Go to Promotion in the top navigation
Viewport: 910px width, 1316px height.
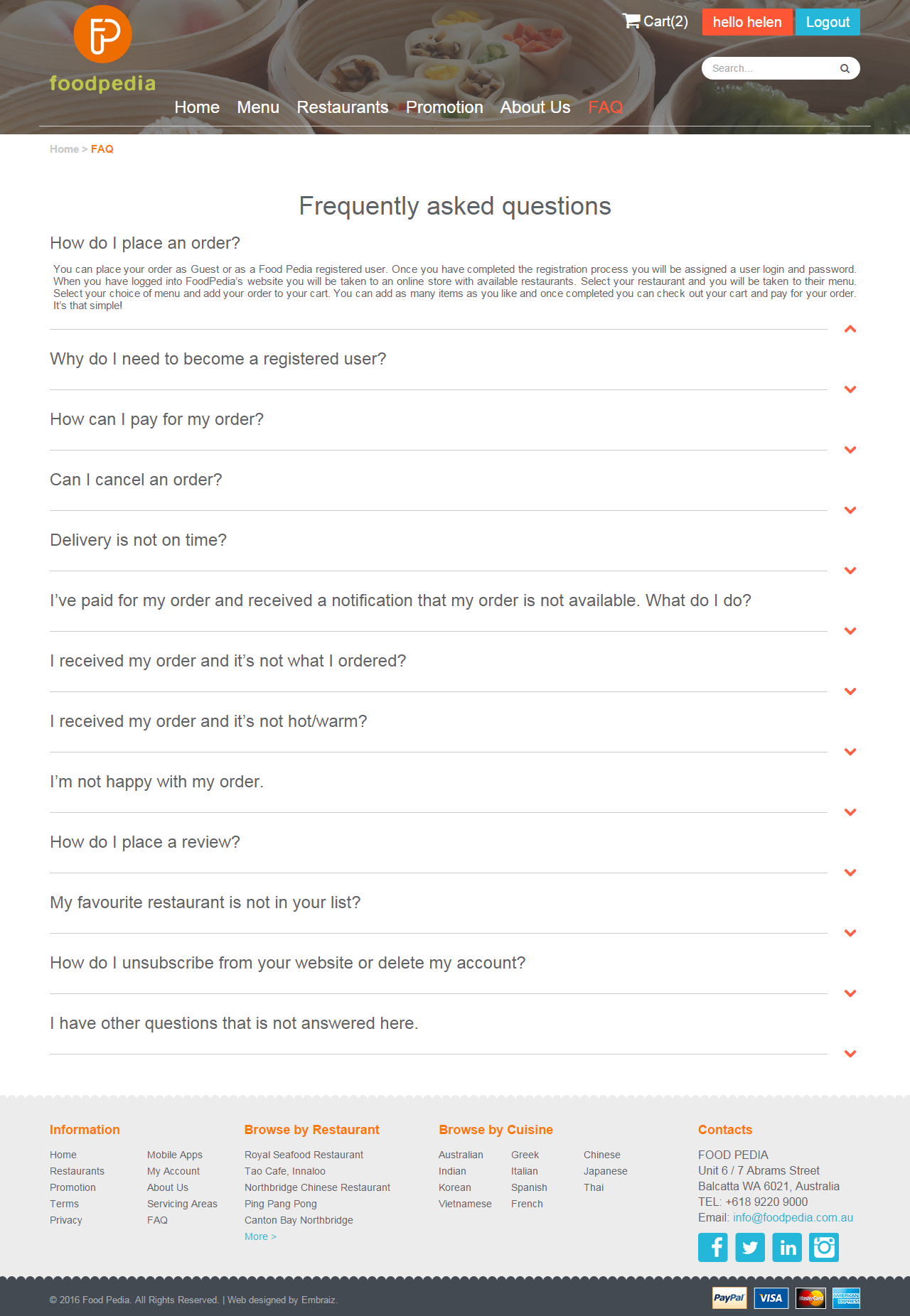[x=444, y=107]
